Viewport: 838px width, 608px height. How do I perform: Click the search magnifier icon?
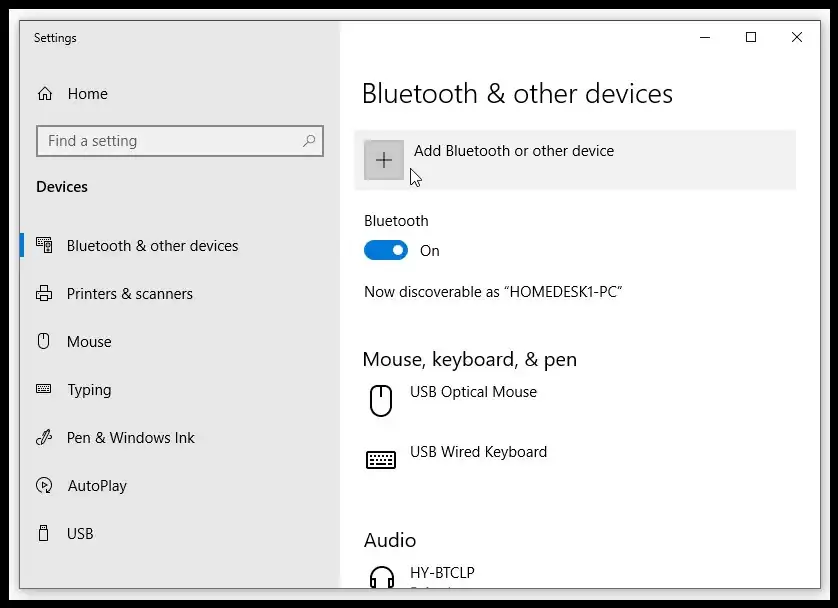[309, 141]
